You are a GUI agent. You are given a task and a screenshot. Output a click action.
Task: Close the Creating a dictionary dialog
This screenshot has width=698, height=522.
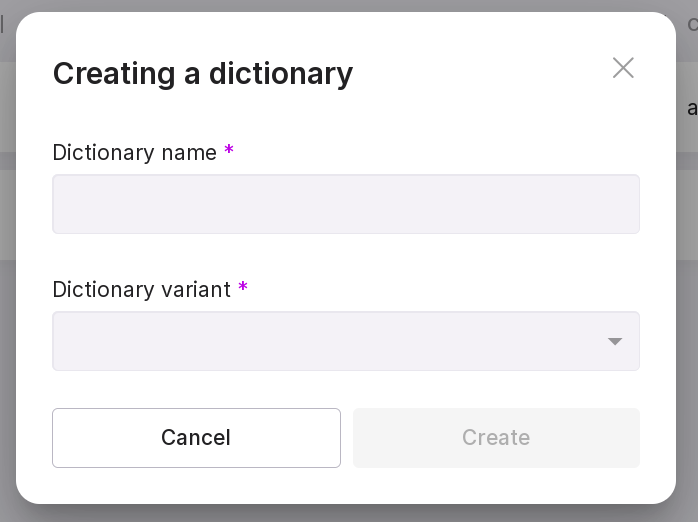623,68
